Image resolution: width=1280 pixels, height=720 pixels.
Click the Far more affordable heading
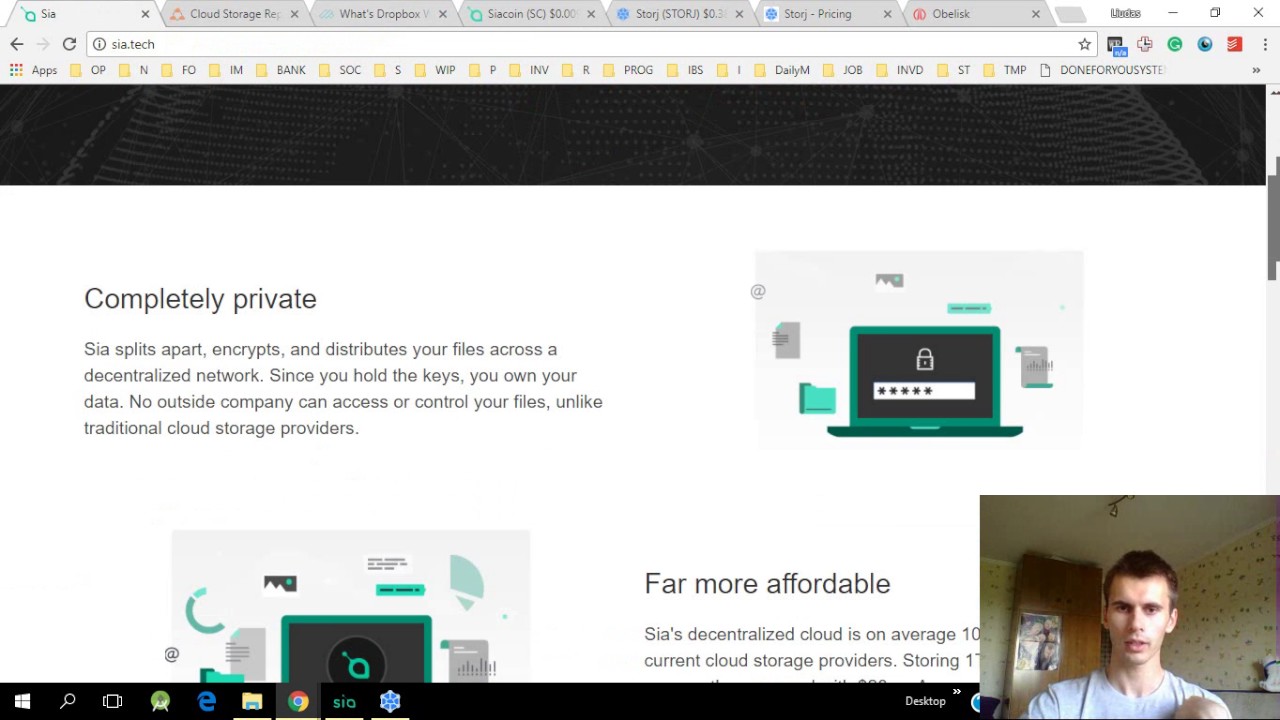pyautogui.click(x=767, y=584)
